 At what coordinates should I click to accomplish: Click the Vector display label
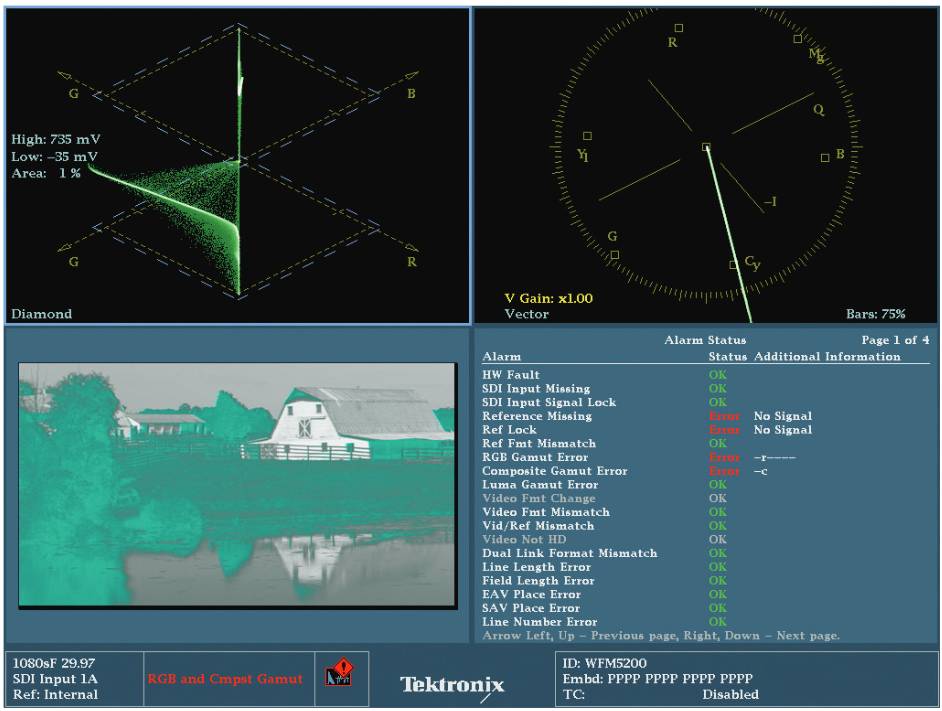pyautogui.click(x=526, y=314)
